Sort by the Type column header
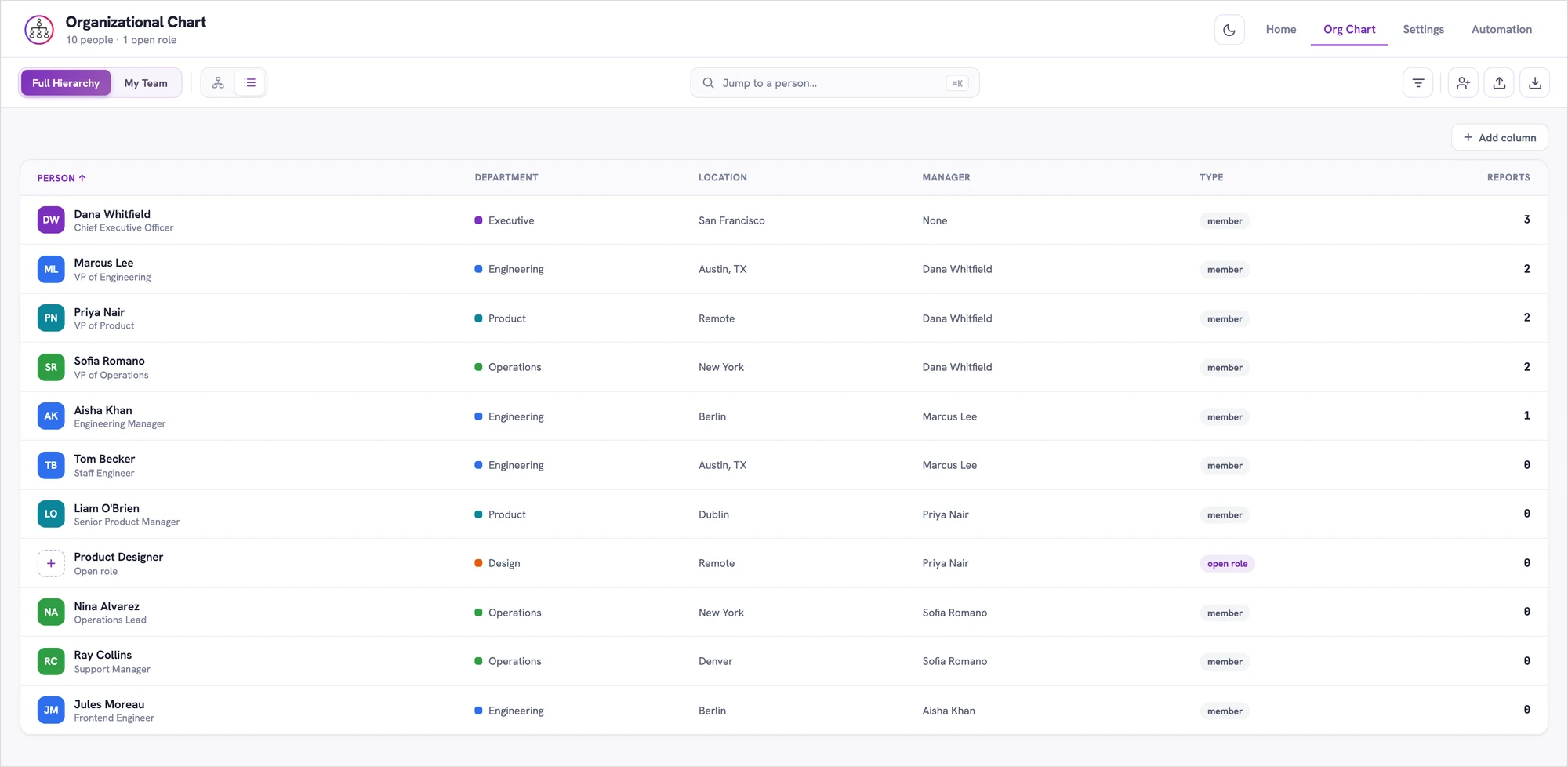 (1211, 178)
